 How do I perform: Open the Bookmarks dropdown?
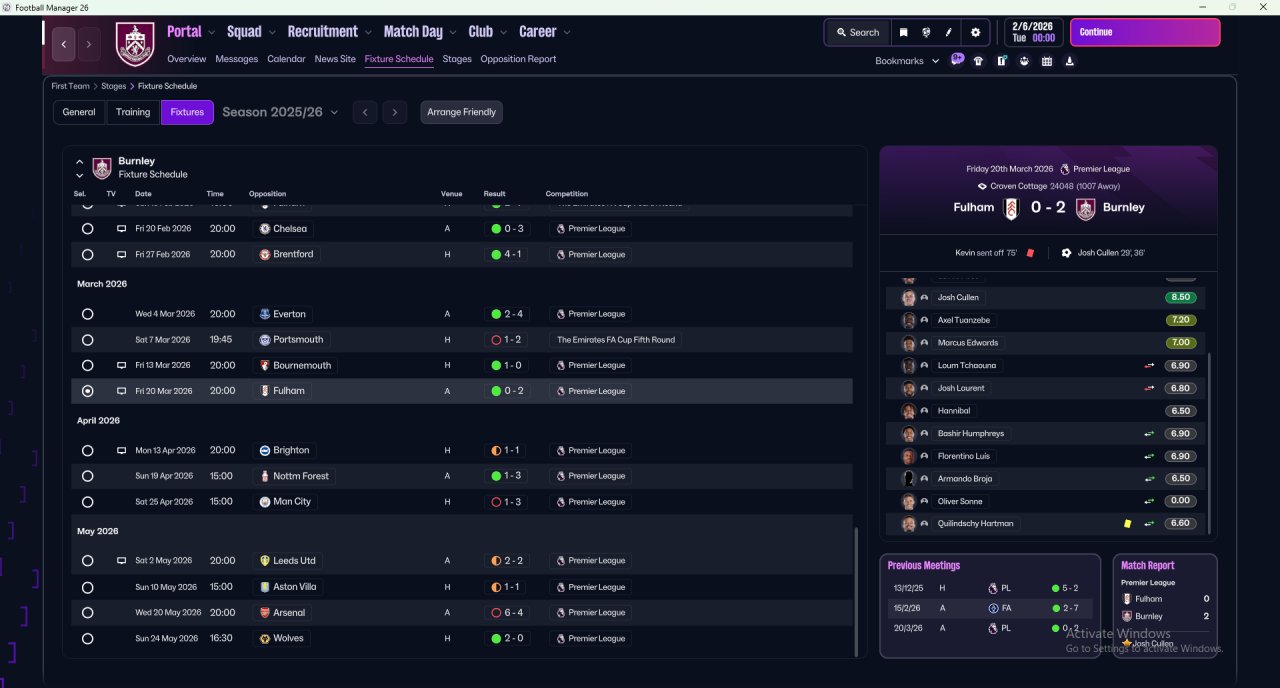click(907, 61)
